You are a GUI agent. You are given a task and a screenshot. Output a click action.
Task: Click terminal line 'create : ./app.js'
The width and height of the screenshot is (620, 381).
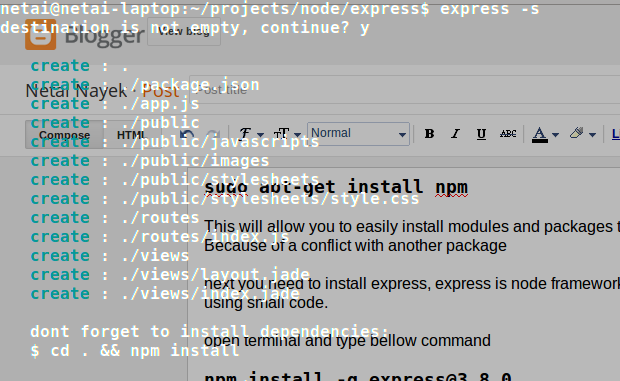tap(115, 104)
